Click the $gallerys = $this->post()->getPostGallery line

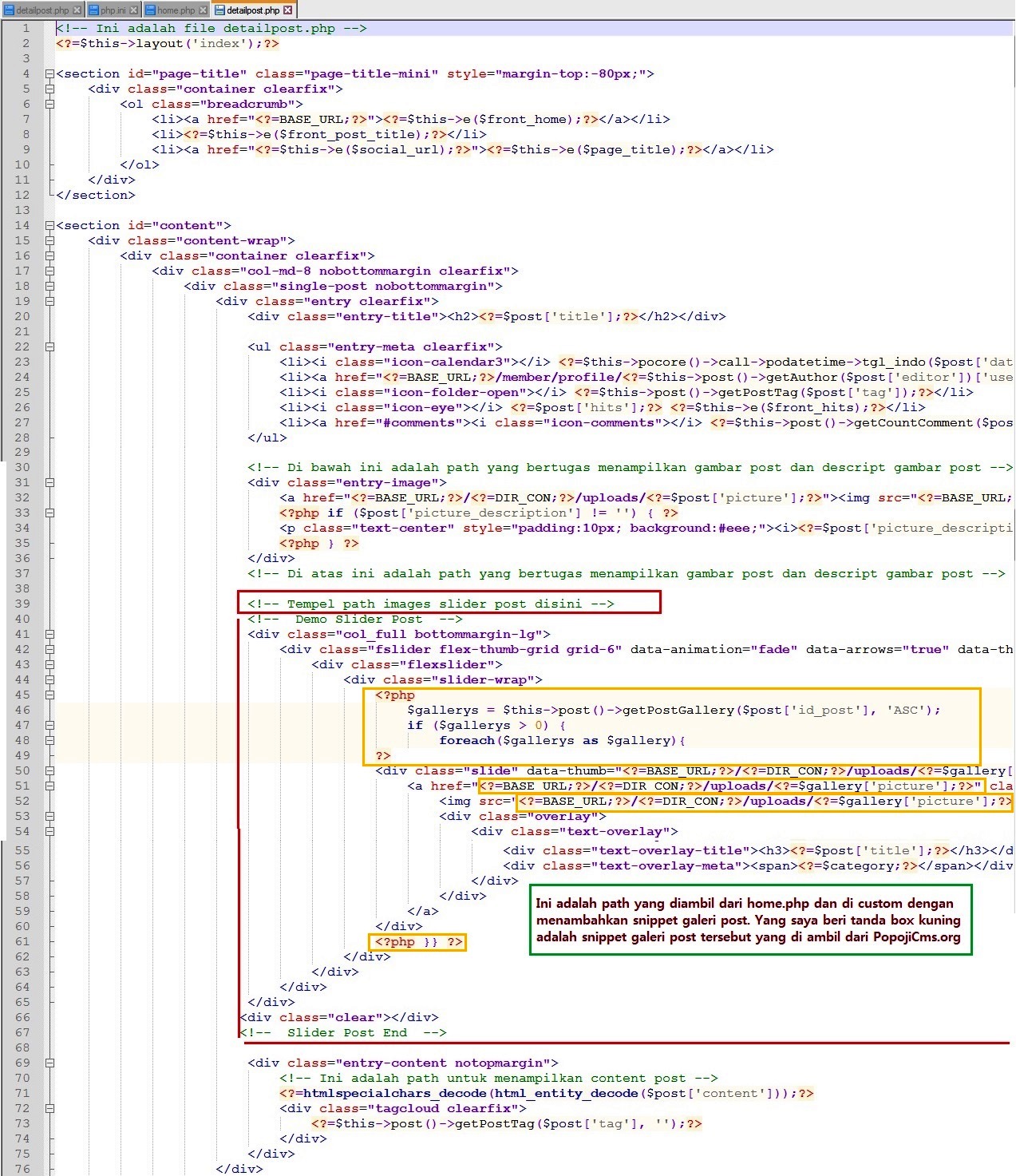pyautogui.click(x=674, y=710)
